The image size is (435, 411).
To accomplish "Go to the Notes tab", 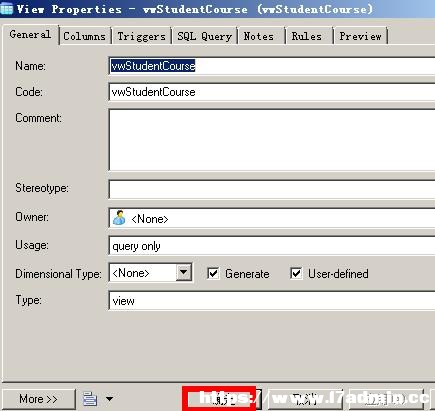I will point(259,36).
